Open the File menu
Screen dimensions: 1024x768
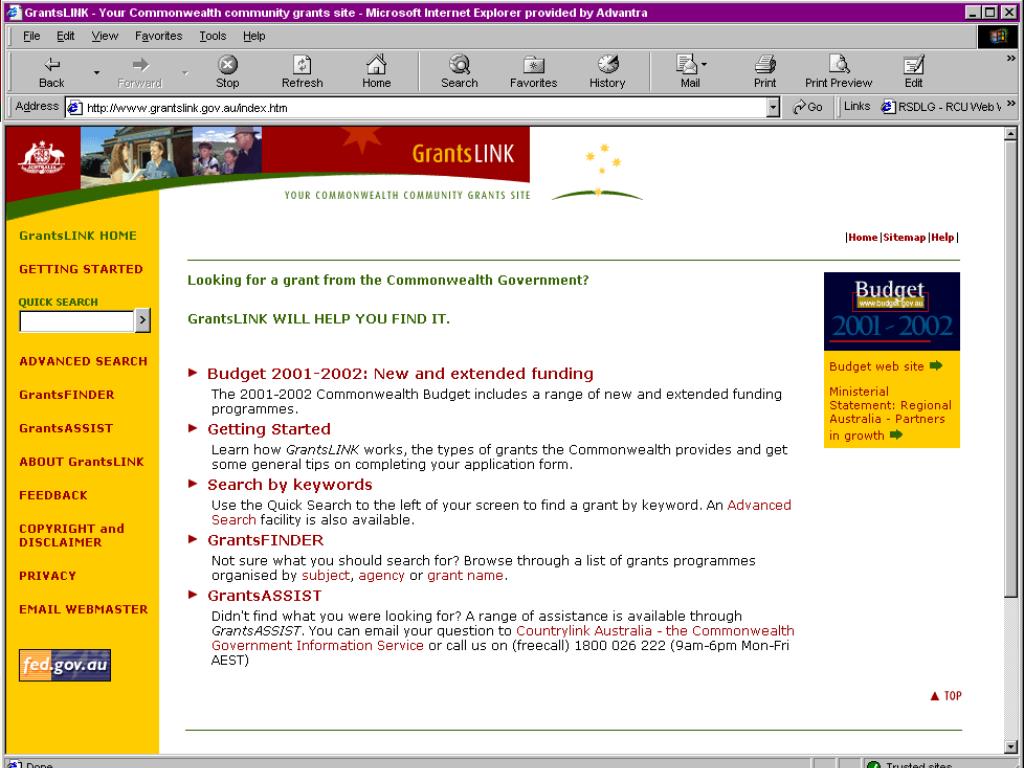click(x=31, y=36)
